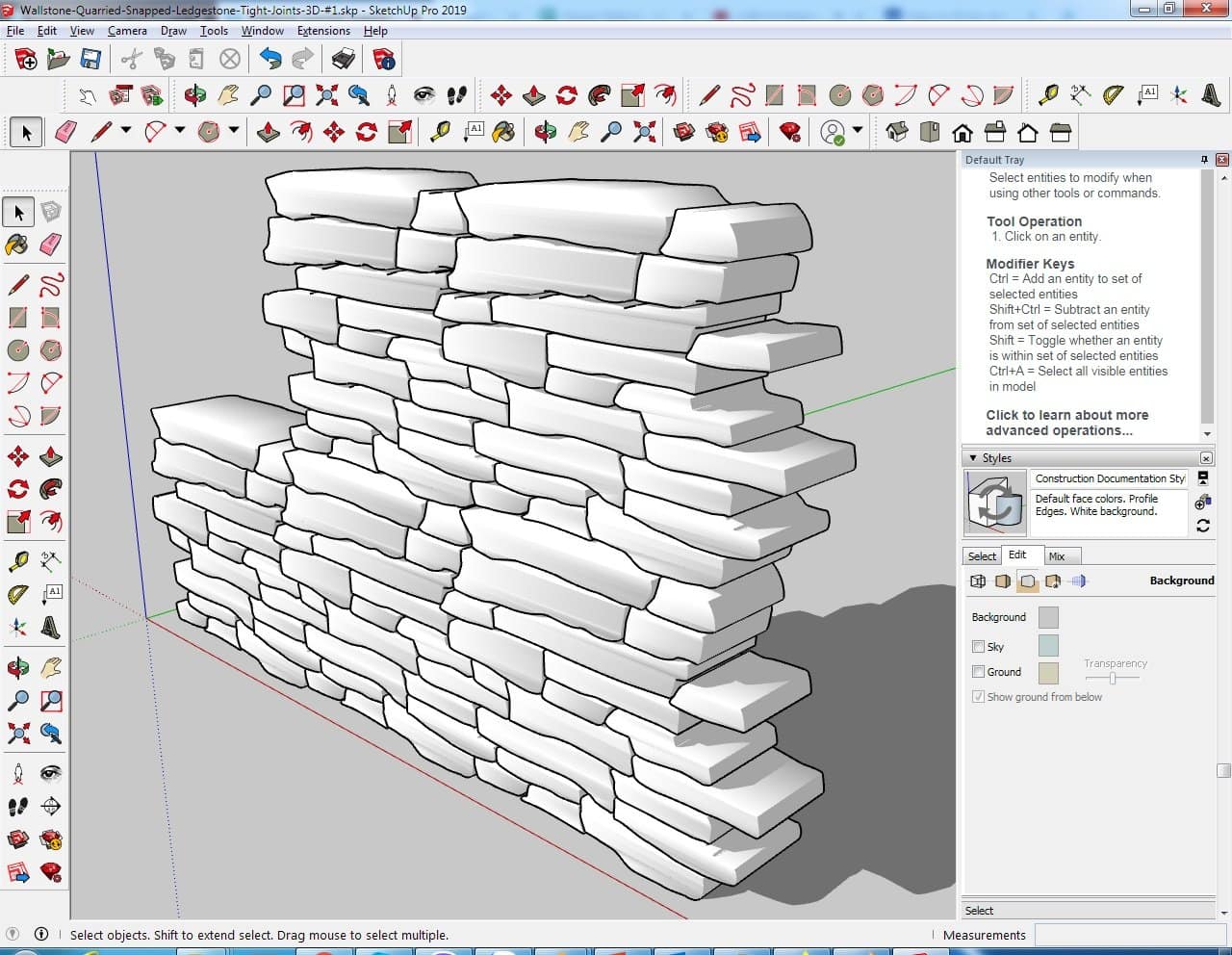Click the Paint Bucket tool
Screen dimensions: 1232x955
(17, 245)
